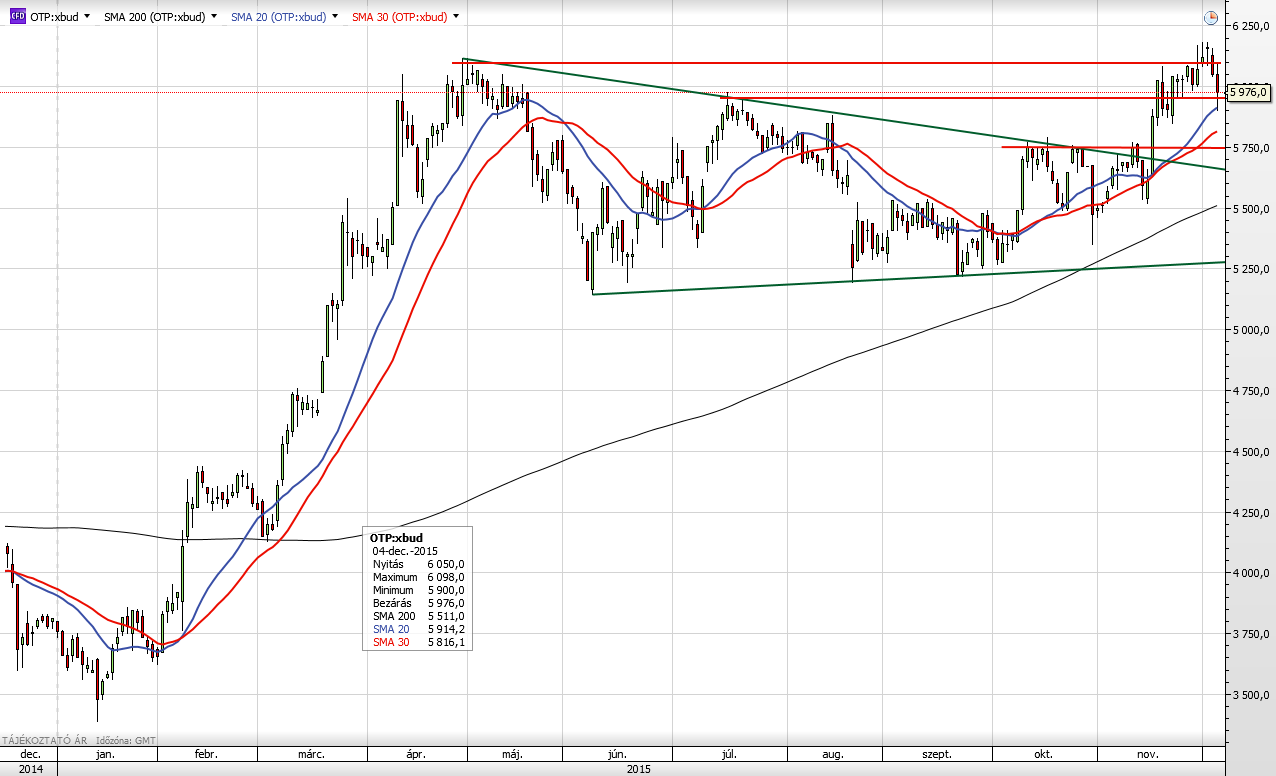Click the 5 000,0 price axis label
This screenshot has height=776, width=1276.
click(1251, 330)
